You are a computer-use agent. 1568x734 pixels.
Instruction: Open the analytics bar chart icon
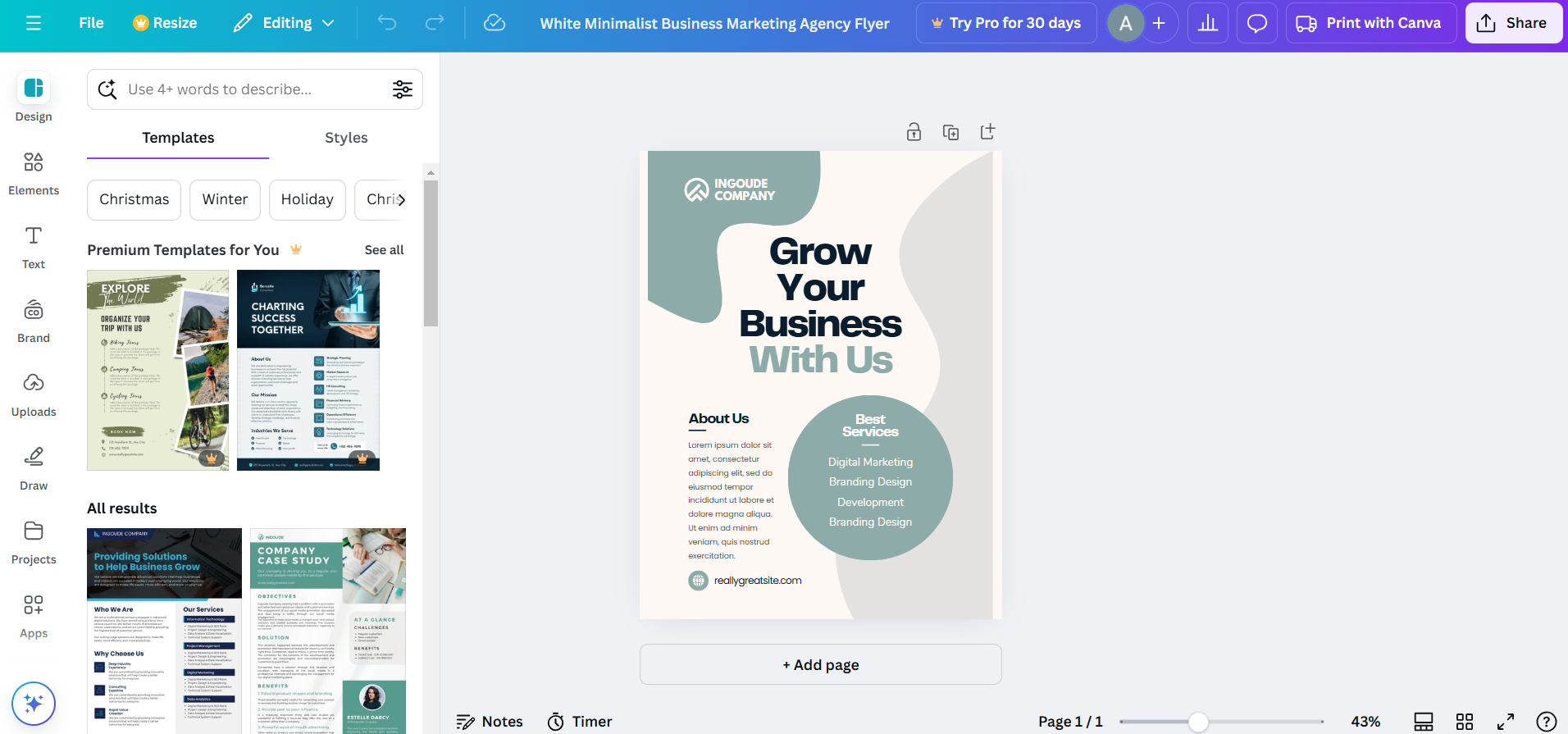click(1208, 23)
